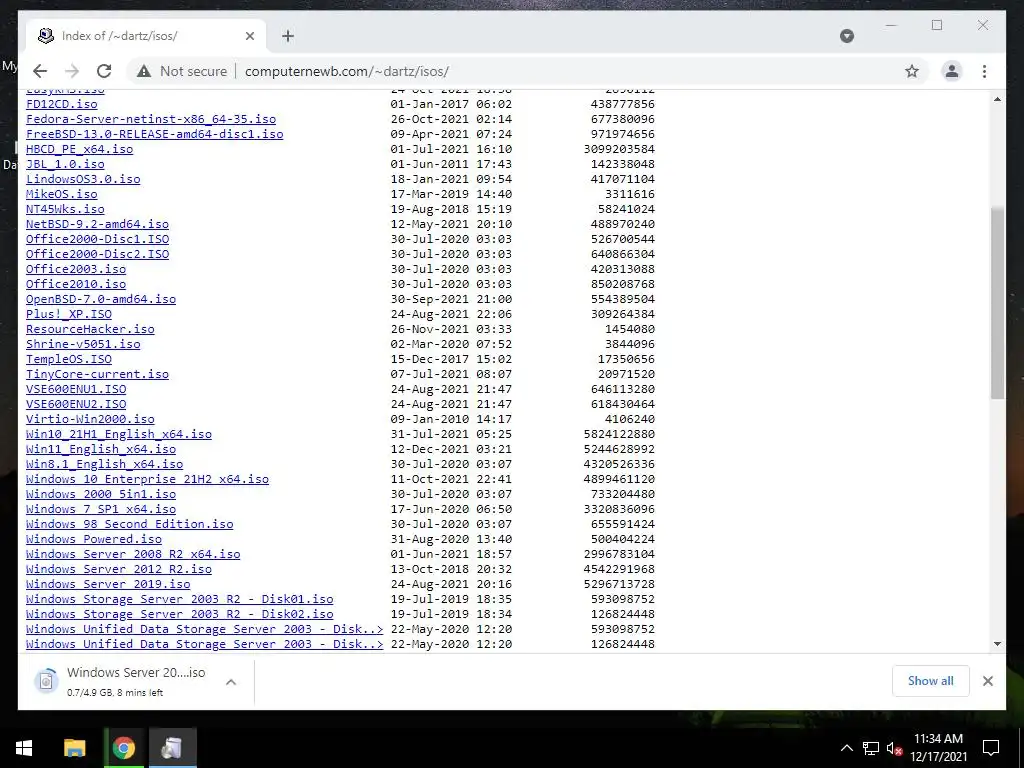1024x768 pixels.
Task: Open the JBL_1.0.iso link
Action: 65,164
